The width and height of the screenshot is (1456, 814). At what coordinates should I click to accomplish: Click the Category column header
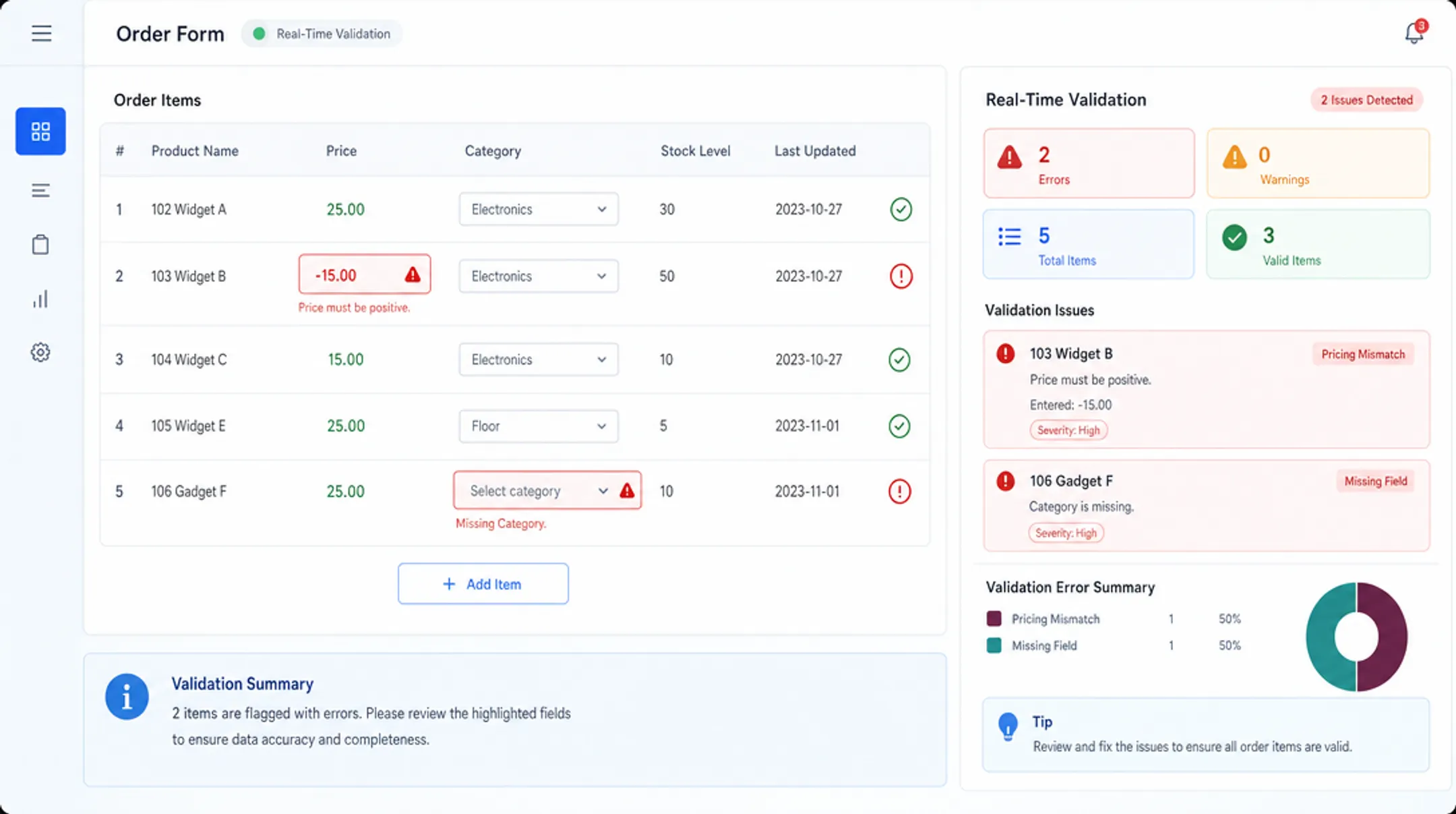tap(493, 150)
